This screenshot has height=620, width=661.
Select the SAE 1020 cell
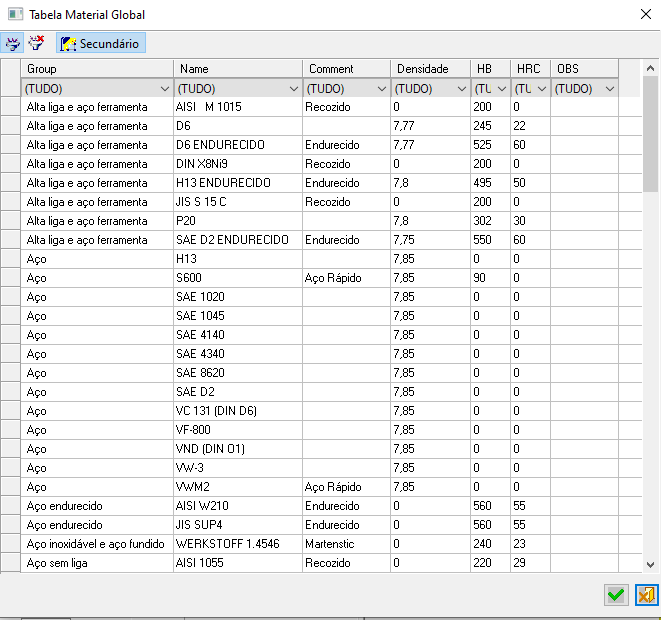pyautogui.click(x=238, y=297)
